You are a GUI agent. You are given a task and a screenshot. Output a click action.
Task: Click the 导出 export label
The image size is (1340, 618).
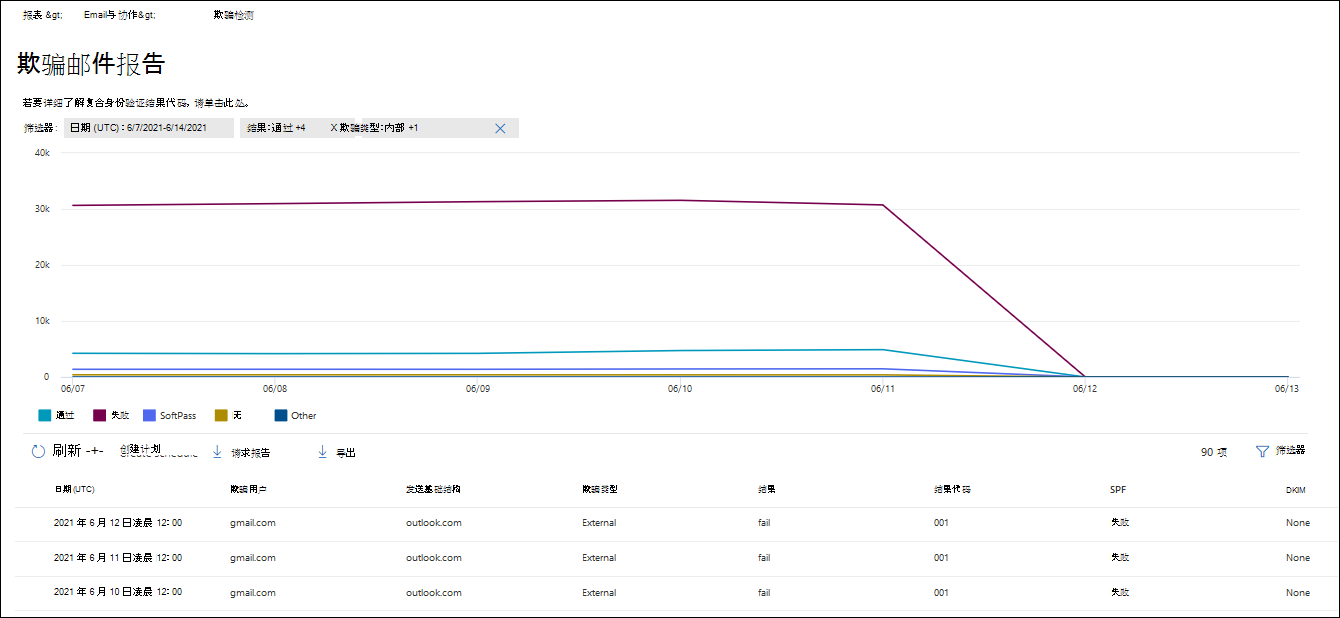click(x=345, y=453)
